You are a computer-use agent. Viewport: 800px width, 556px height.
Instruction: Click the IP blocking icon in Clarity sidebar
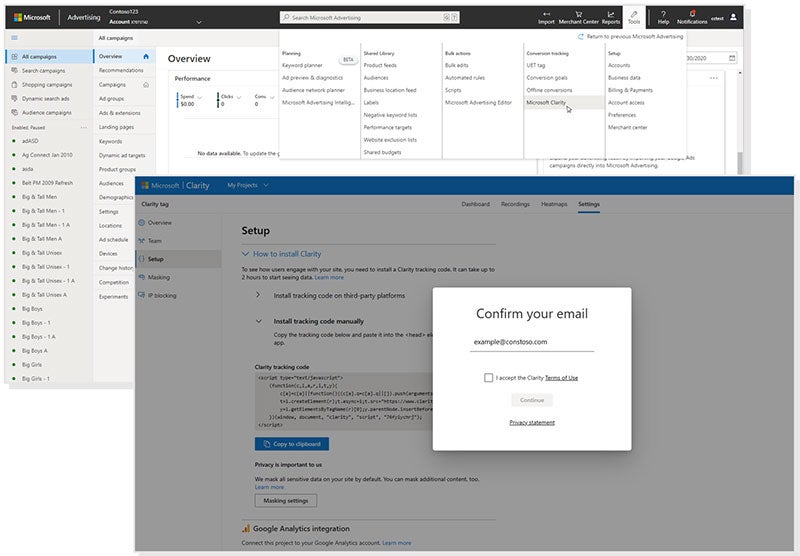[142, 295]
